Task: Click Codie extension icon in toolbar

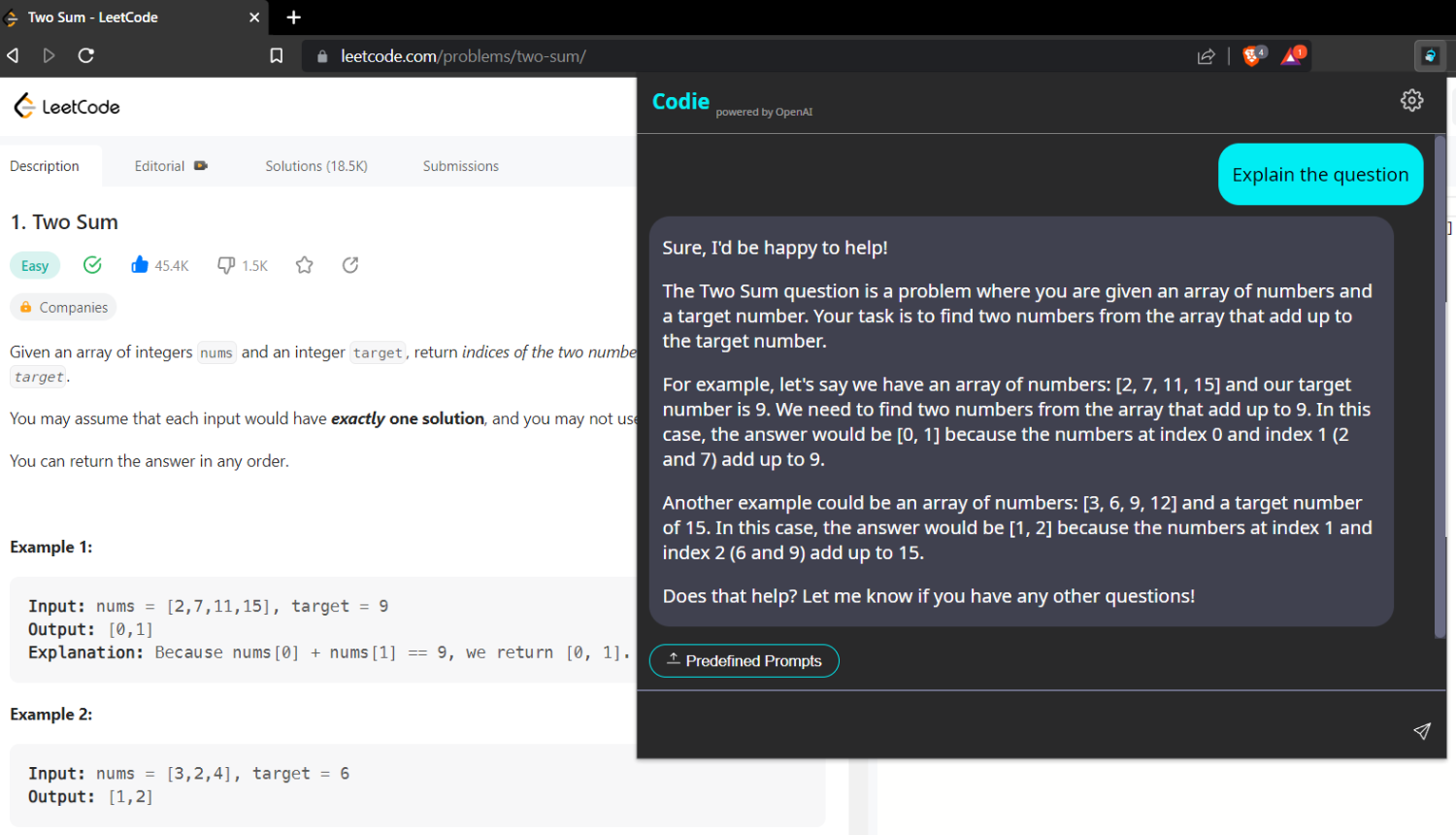Action: (1430, 56)
